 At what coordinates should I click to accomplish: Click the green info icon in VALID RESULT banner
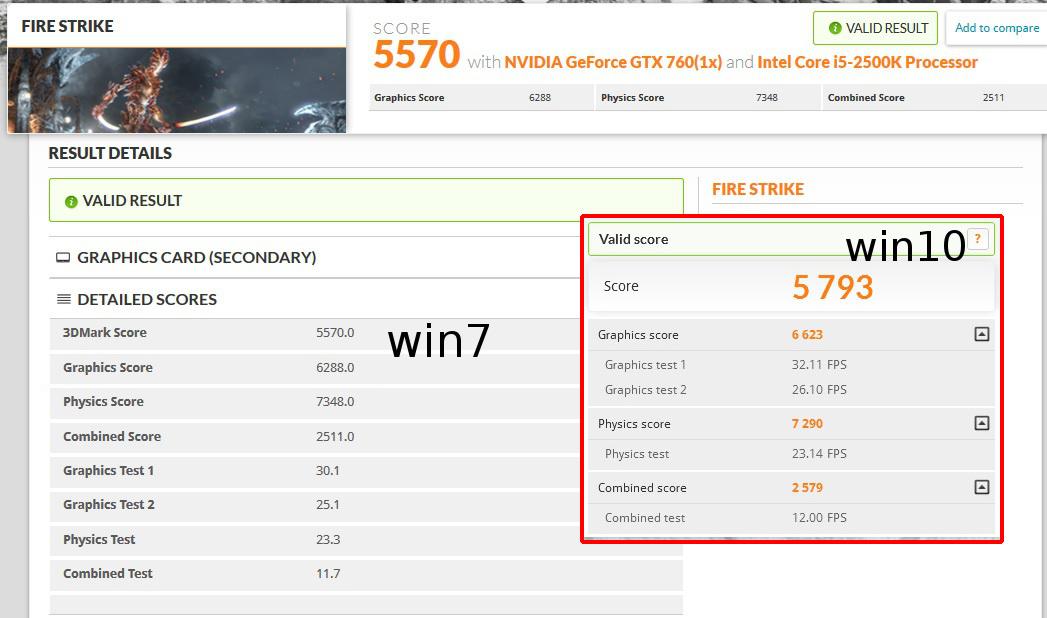point(71,202)
